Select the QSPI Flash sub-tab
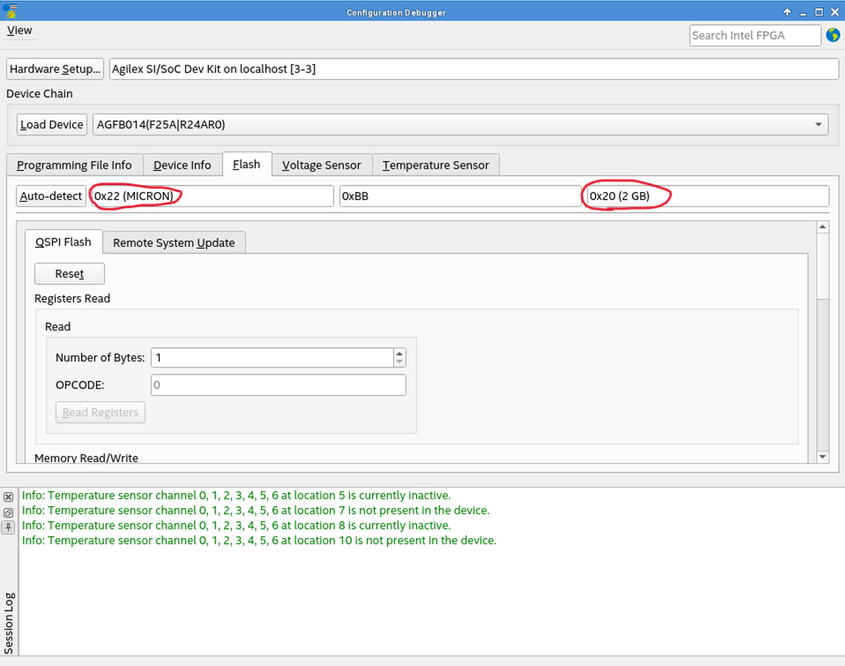Screen dimensions: 845x666 click(x=63, y=242)
